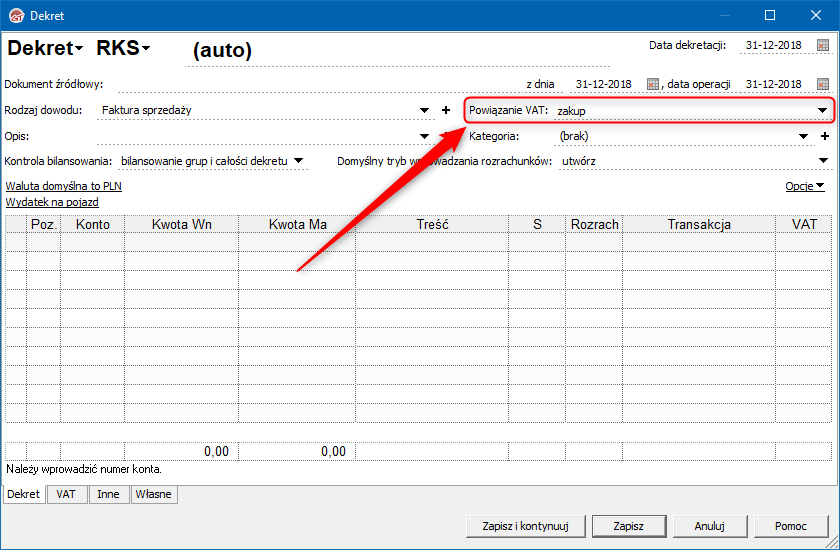Open Powiązanie VAT dropdown arrow
The width and height of the screenshot is (840, 550).
pos(822,110)
